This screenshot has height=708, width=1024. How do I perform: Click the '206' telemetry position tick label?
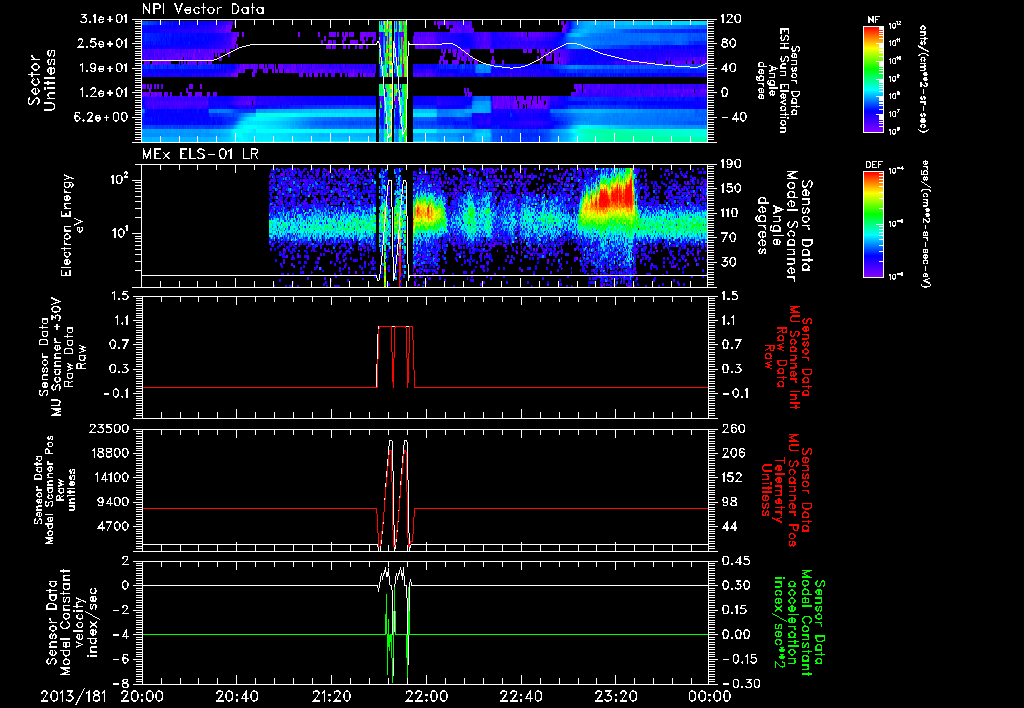coord(731,453)
